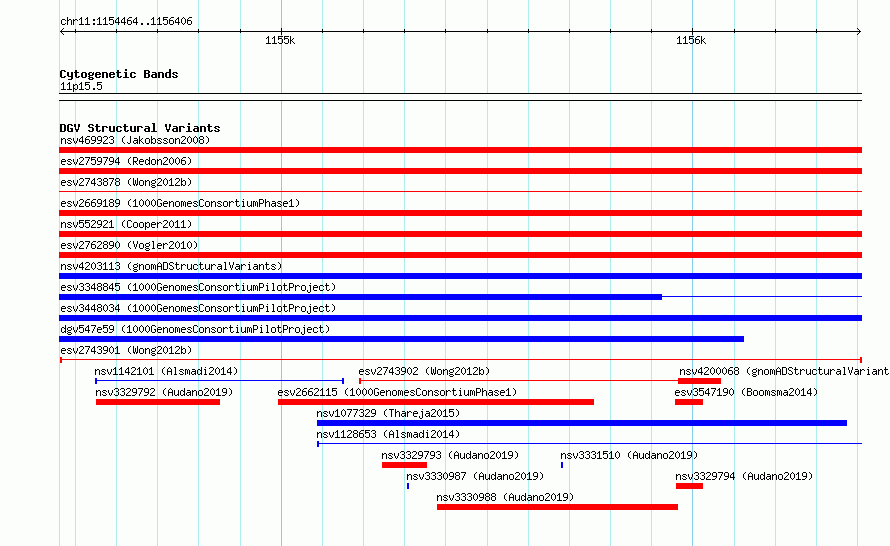Screen dimensions: 890x546
Task: Click the Cytogenetic Bands track title
Action: tap(119, 74)
